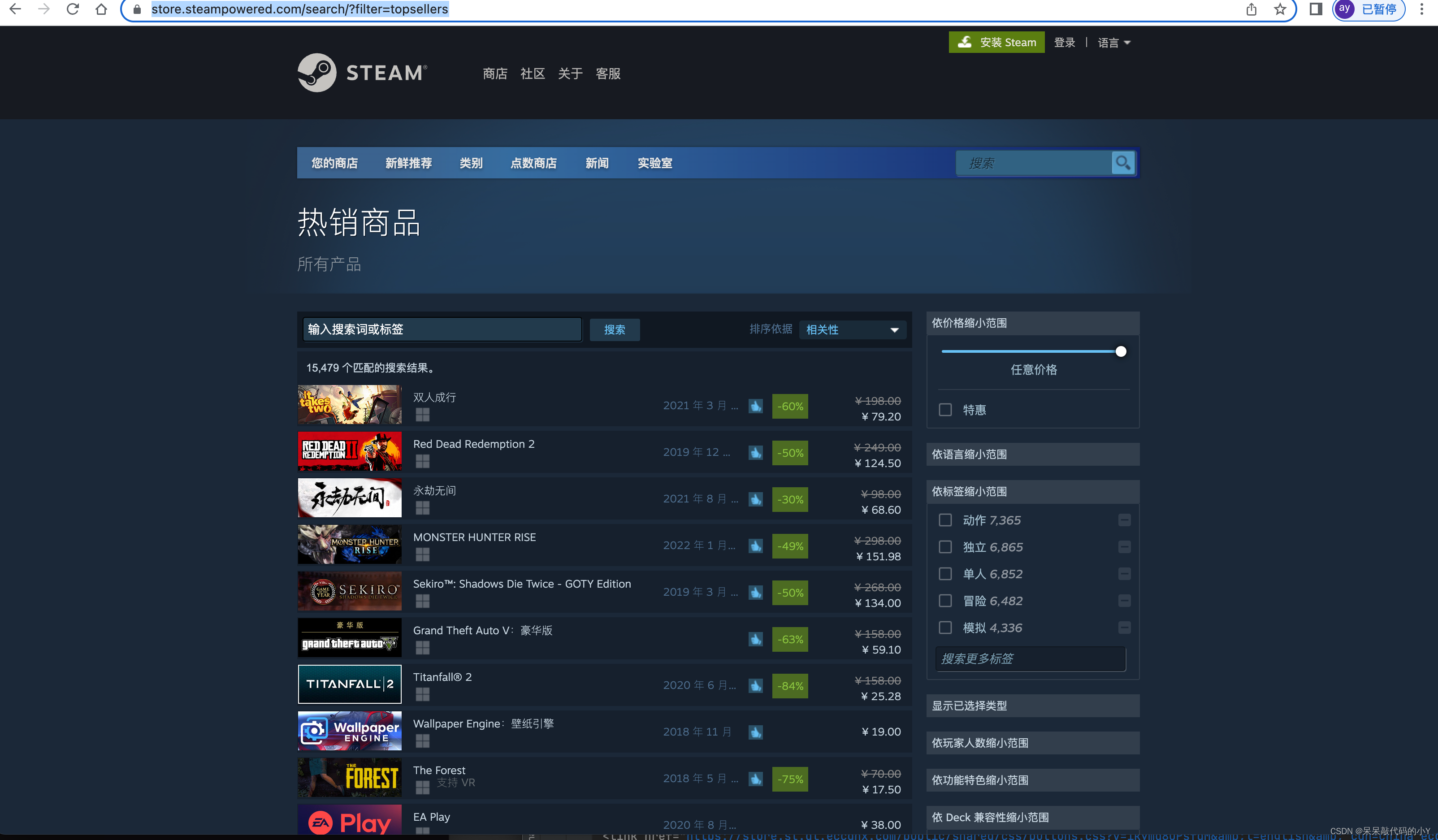Enable the 特惠 specials checkbox
The height and width of the screenshot is (840, 1438).
tap(945, 410)
